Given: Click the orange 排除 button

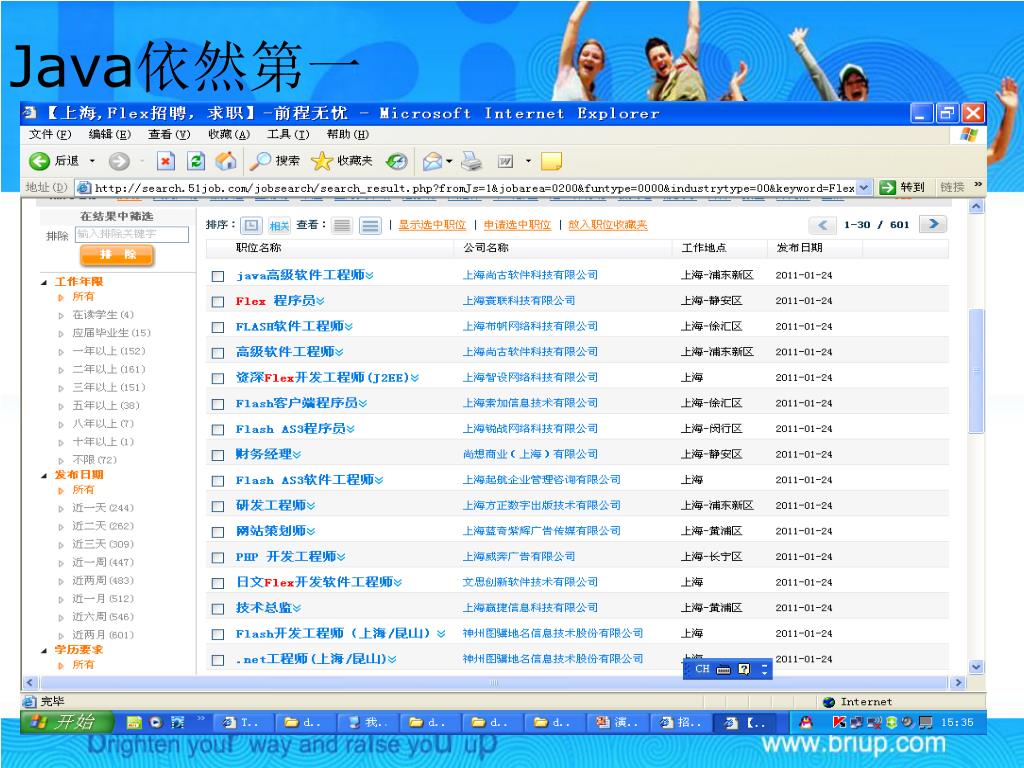Looking at the screenshot, I should [x=118, y=255].
